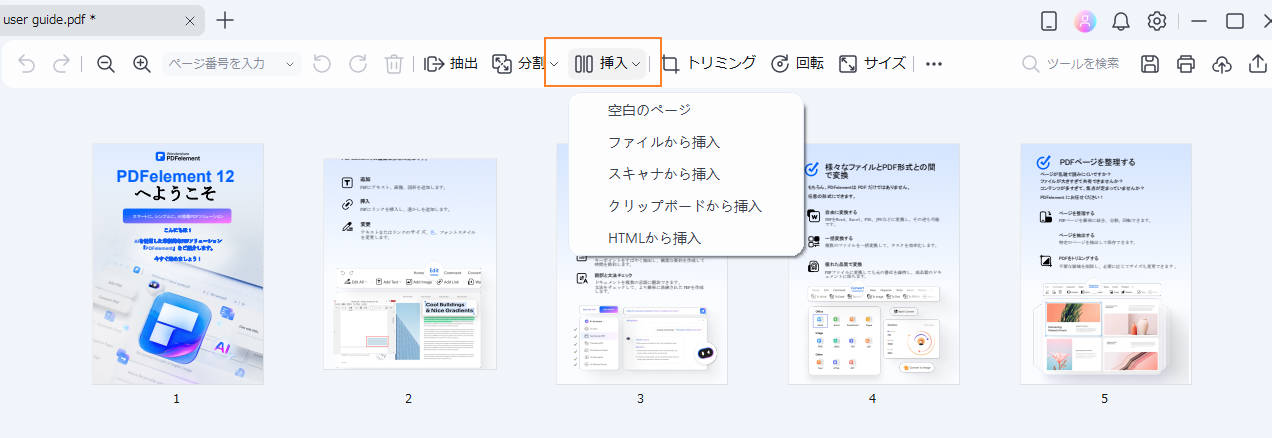1272x438 pixels.
Task: Click the 分割 split tool
Action: click(x=518, y=64)
